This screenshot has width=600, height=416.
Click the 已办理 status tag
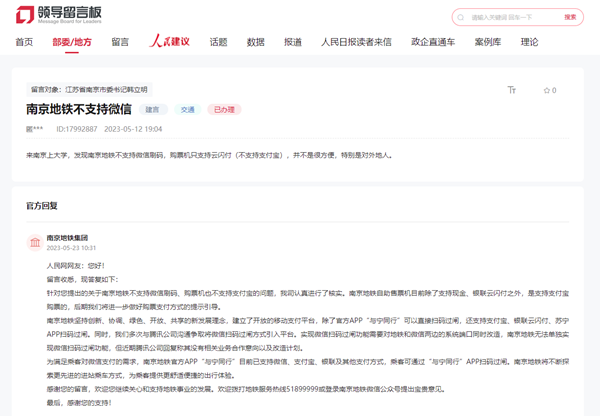pos(224,110)
